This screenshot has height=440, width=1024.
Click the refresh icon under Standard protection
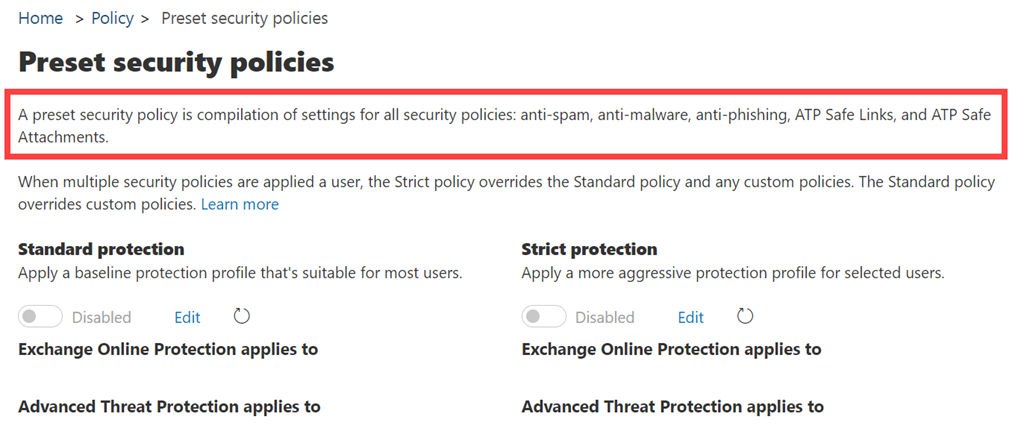pyautogui.click(x=242, y=317)
